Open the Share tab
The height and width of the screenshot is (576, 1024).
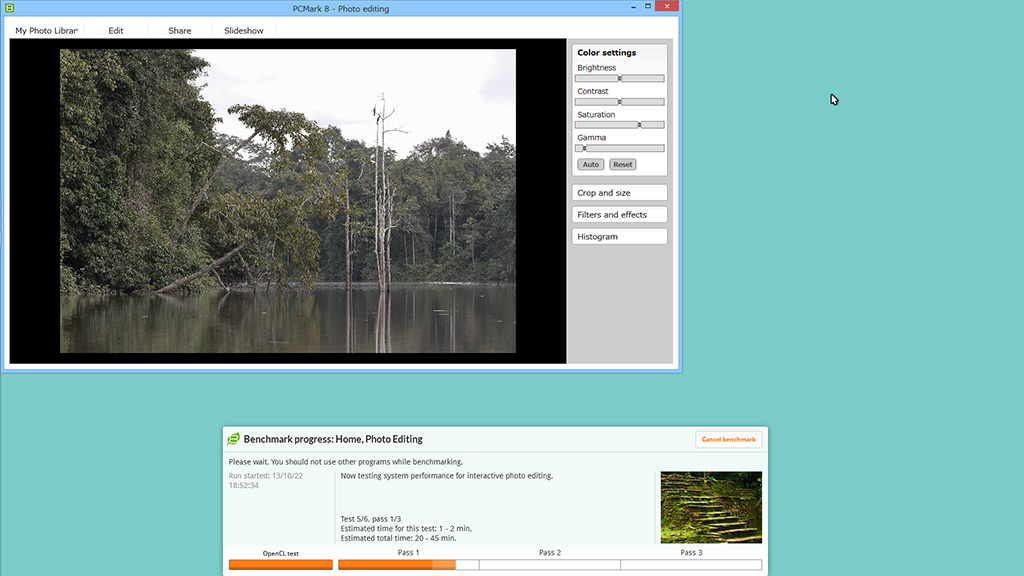(180, 31)
